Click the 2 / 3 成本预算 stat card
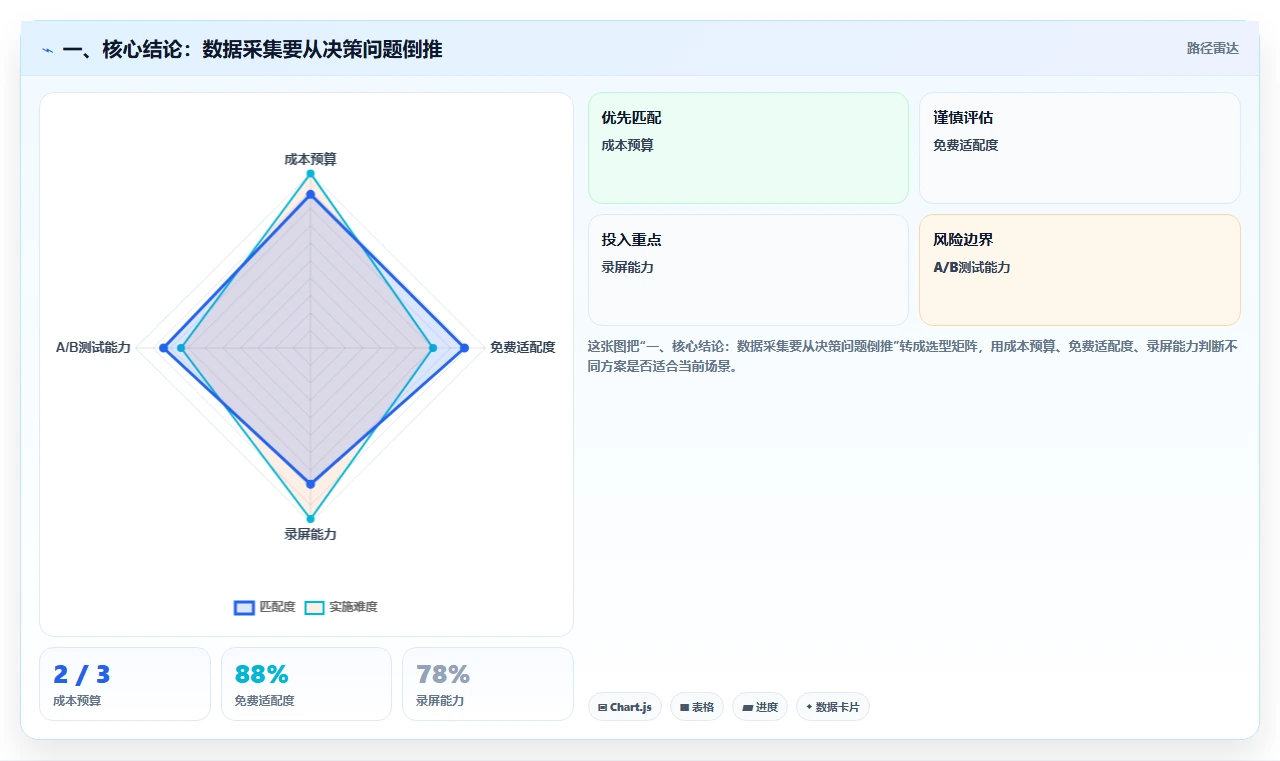 click(125, 684)
